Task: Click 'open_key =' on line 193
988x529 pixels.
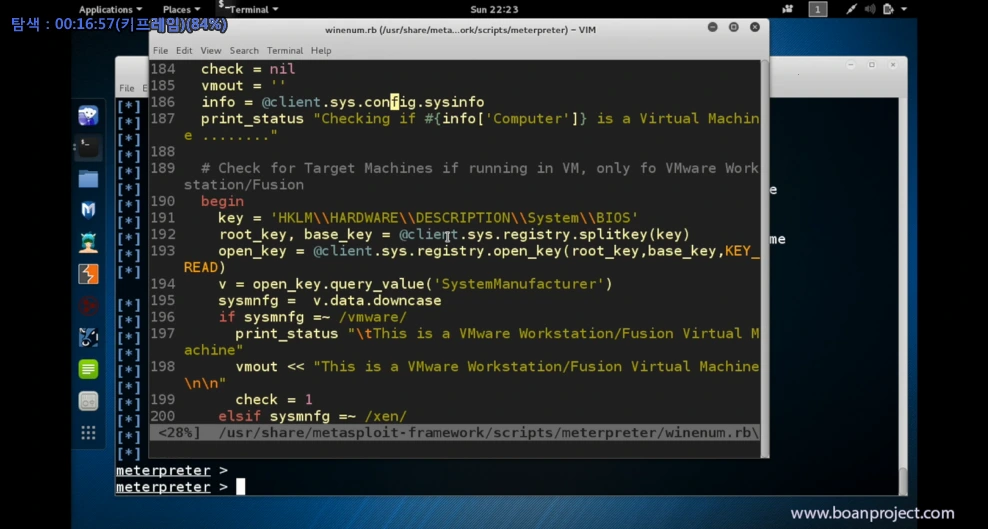Action: tap(261, 251)
